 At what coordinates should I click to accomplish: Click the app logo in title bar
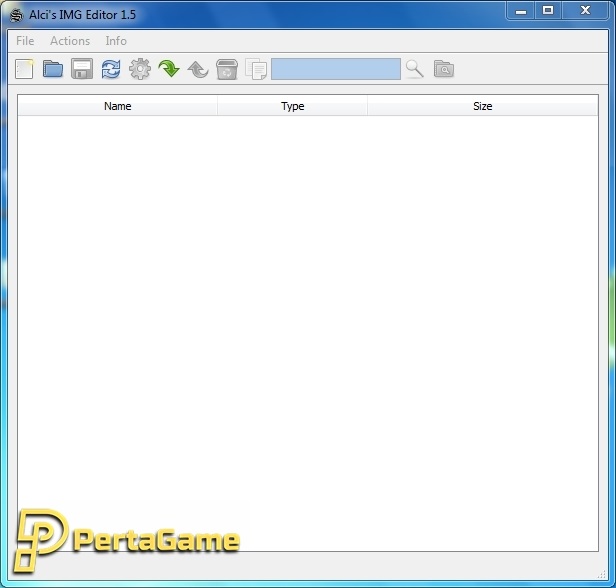(16, 15)
